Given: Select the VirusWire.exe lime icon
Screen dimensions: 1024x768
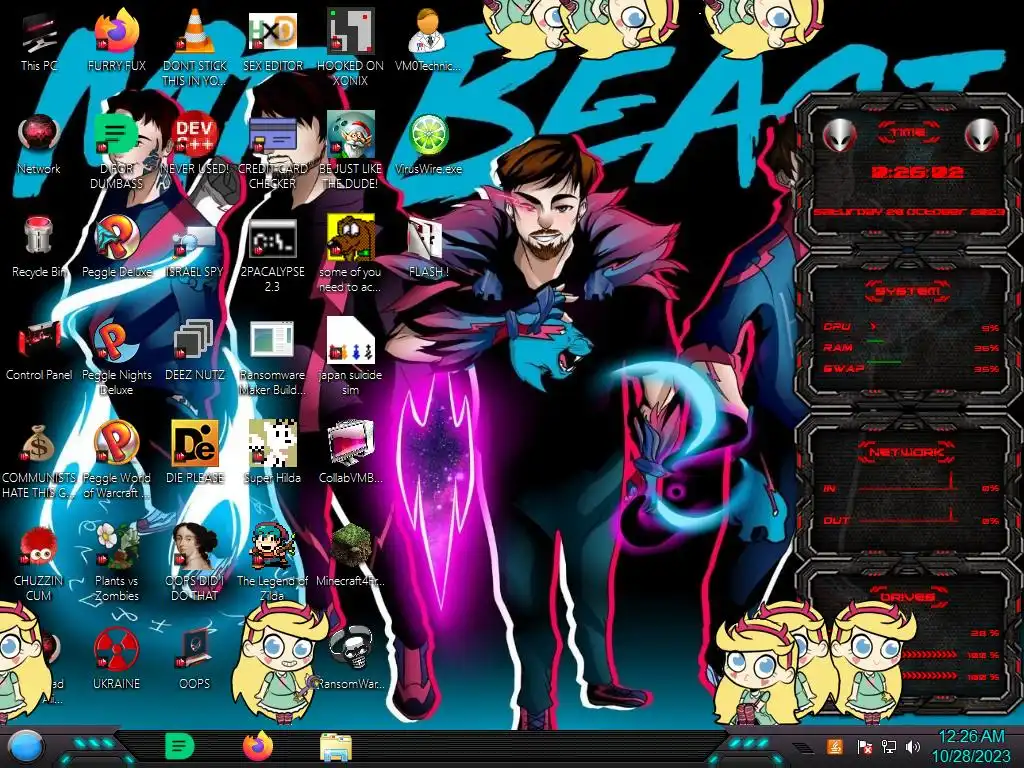Looking at the screenshot, I should (x=428, y=144).
